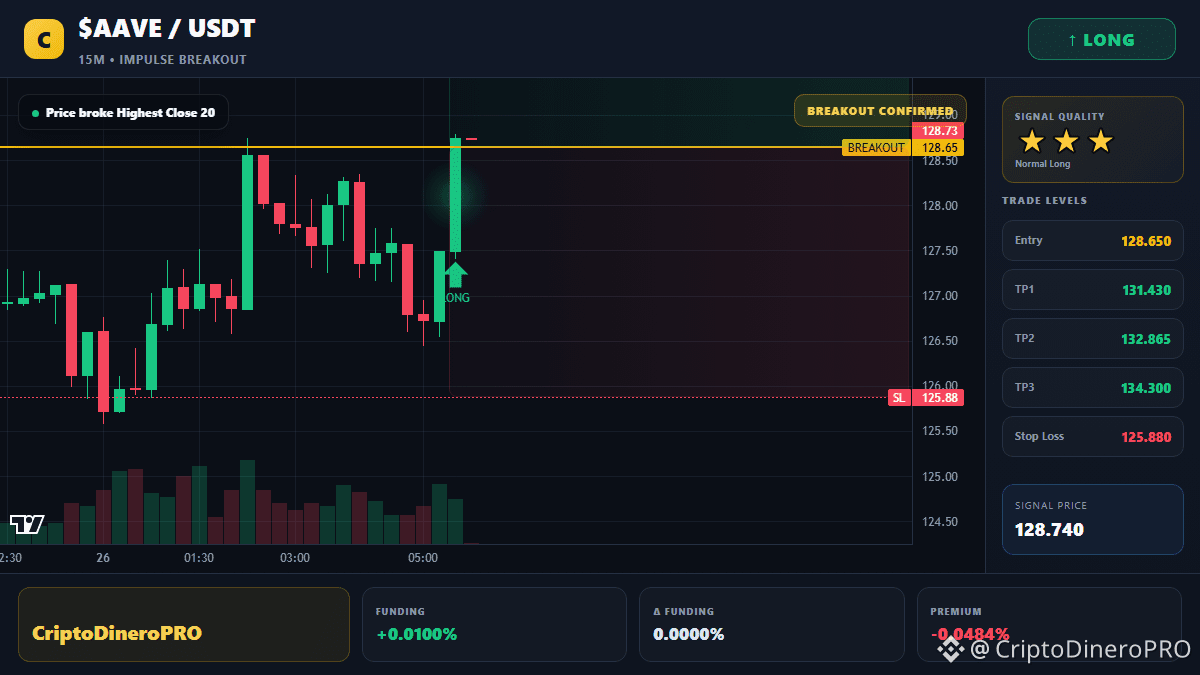Click the SL stop loss line tag

point(899,398)
